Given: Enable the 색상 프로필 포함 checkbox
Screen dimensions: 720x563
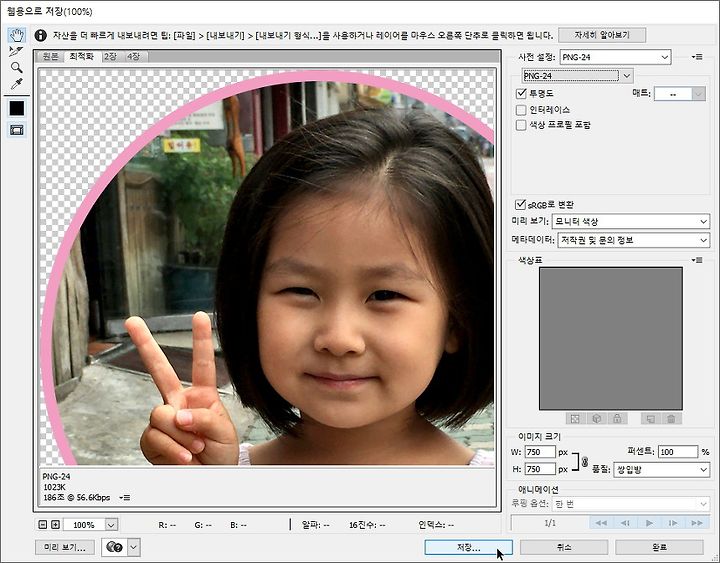Looking at the screenshot, I should 521,125.
